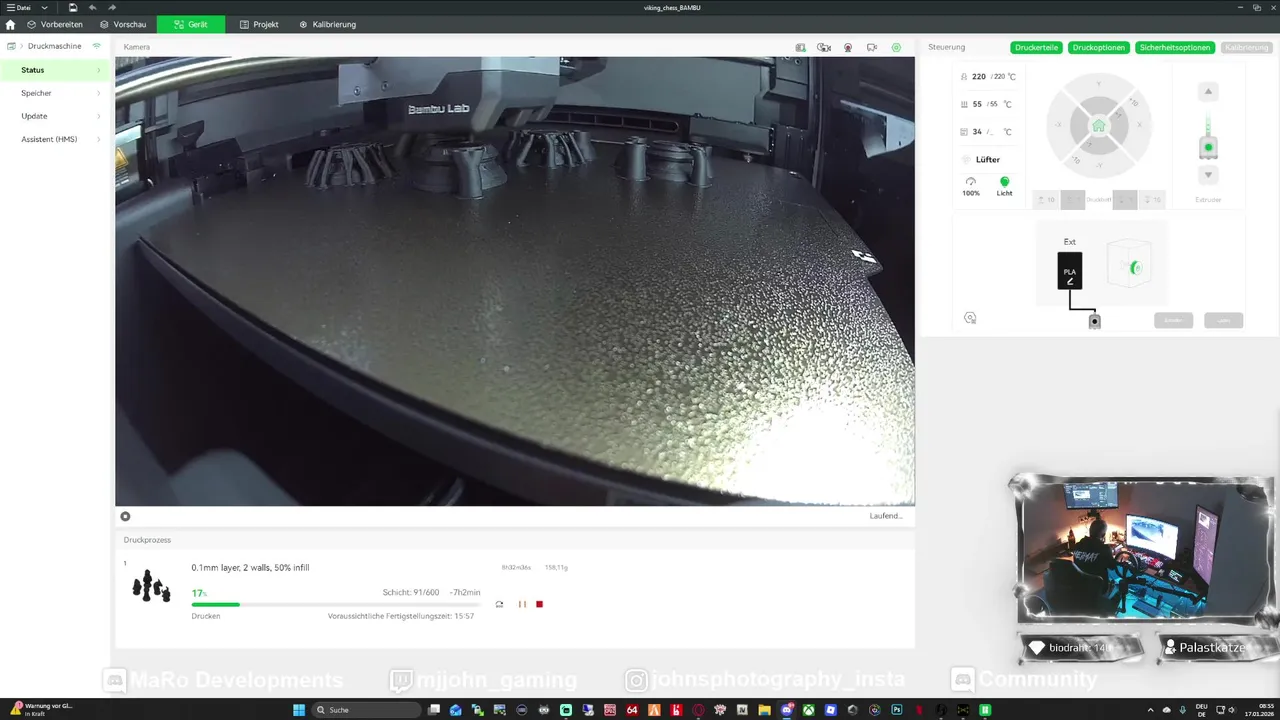This screenshot has width=1280, height=720.
Task: Click the taskbar Suche search box
Action: tap(366, 710)
